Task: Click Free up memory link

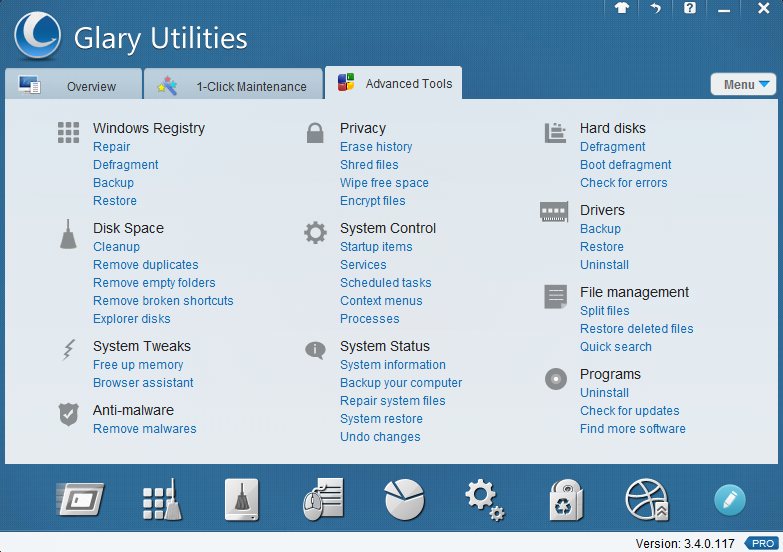Action: click(138, 365)
